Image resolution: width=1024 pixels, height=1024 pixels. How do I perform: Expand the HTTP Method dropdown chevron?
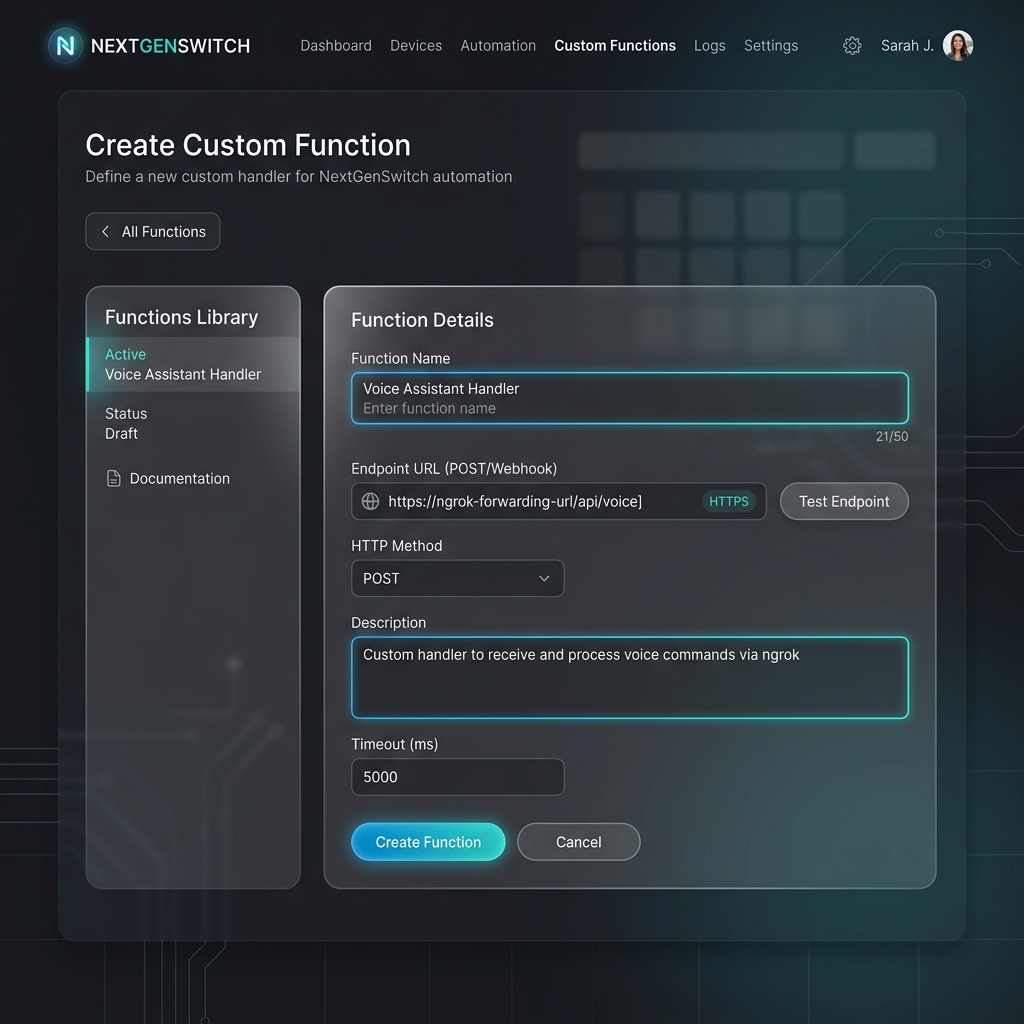pos(543,579)
